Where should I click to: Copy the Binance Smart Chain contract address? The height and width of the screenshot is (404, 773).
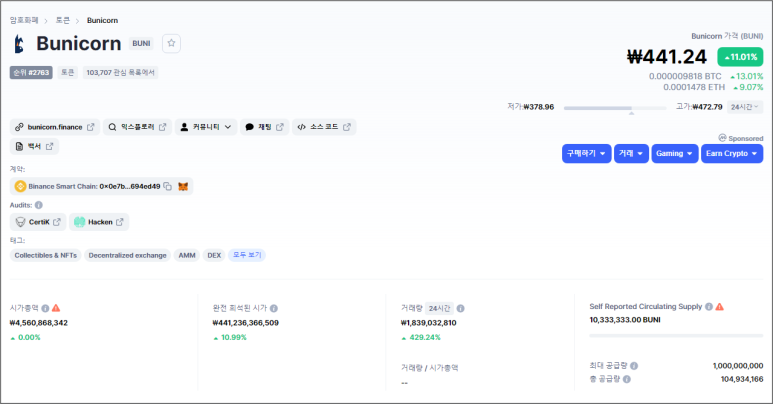pyautogui.click(x=168, y=186)
